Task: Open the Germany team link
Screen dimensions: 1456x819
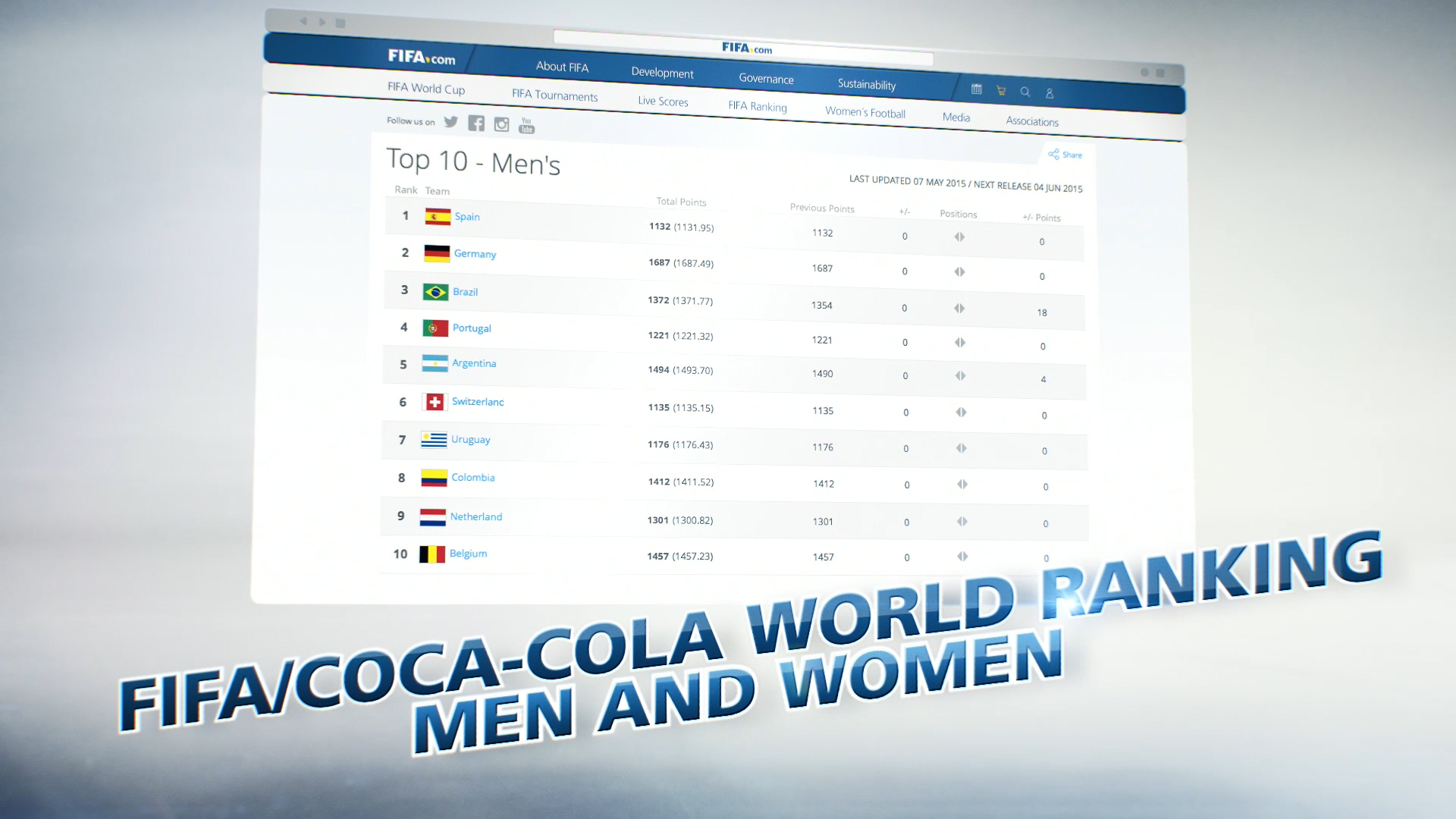Action: click(x=475, y=254)
